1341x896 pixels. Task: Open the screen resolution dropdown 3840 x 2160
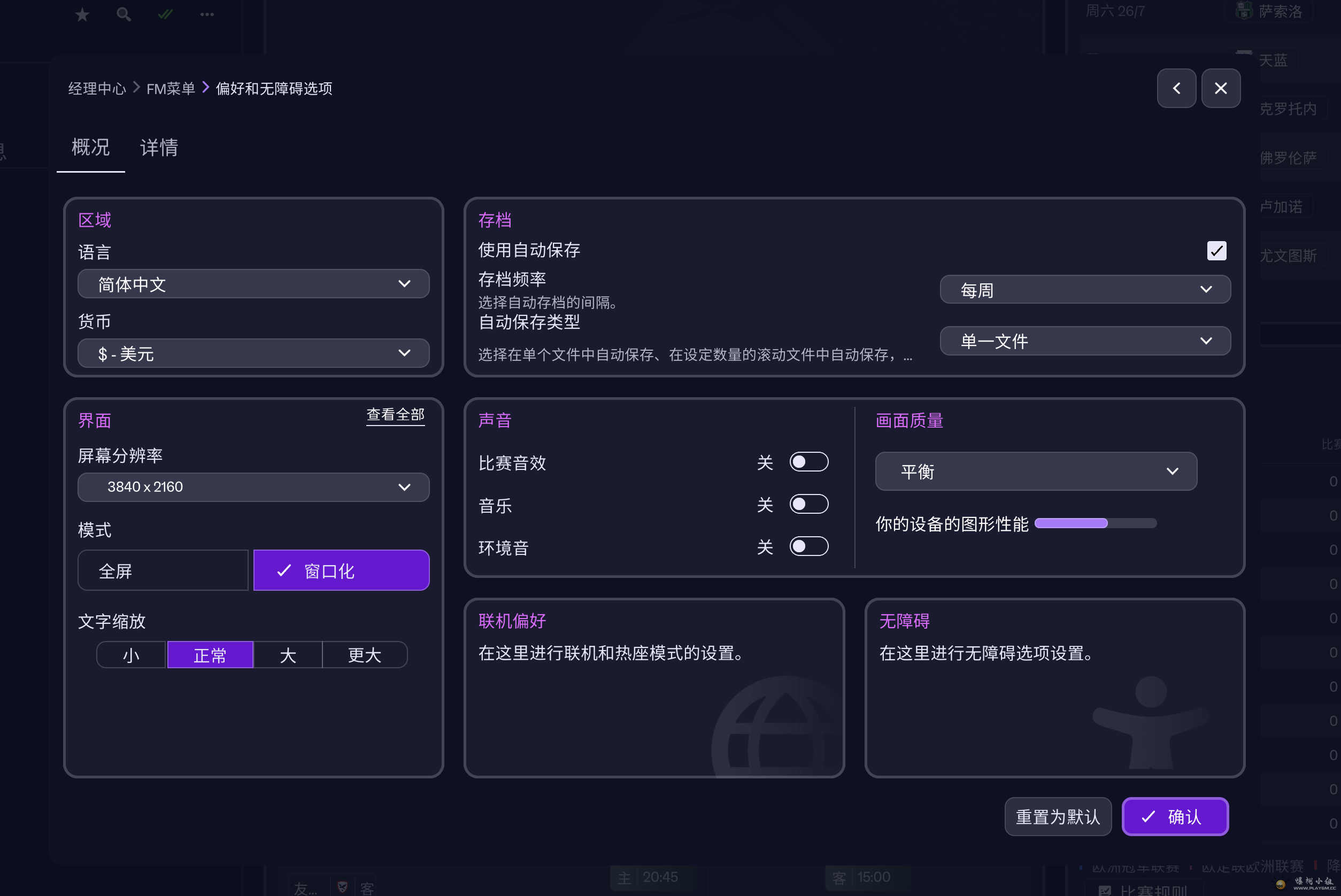[x=253, y=487]
